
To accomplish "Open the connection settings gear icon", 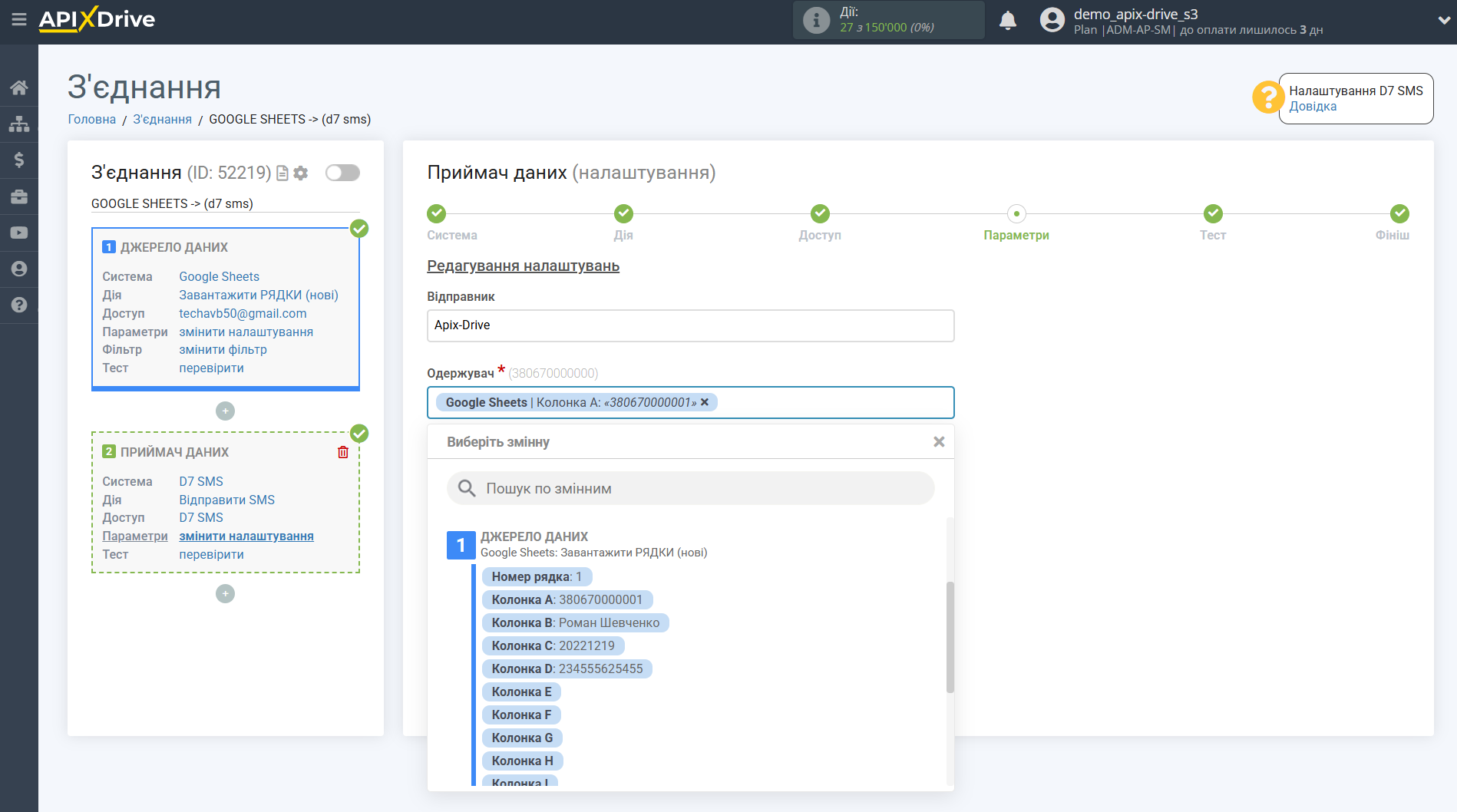I will pyautogui.click(x=301, y=173).
